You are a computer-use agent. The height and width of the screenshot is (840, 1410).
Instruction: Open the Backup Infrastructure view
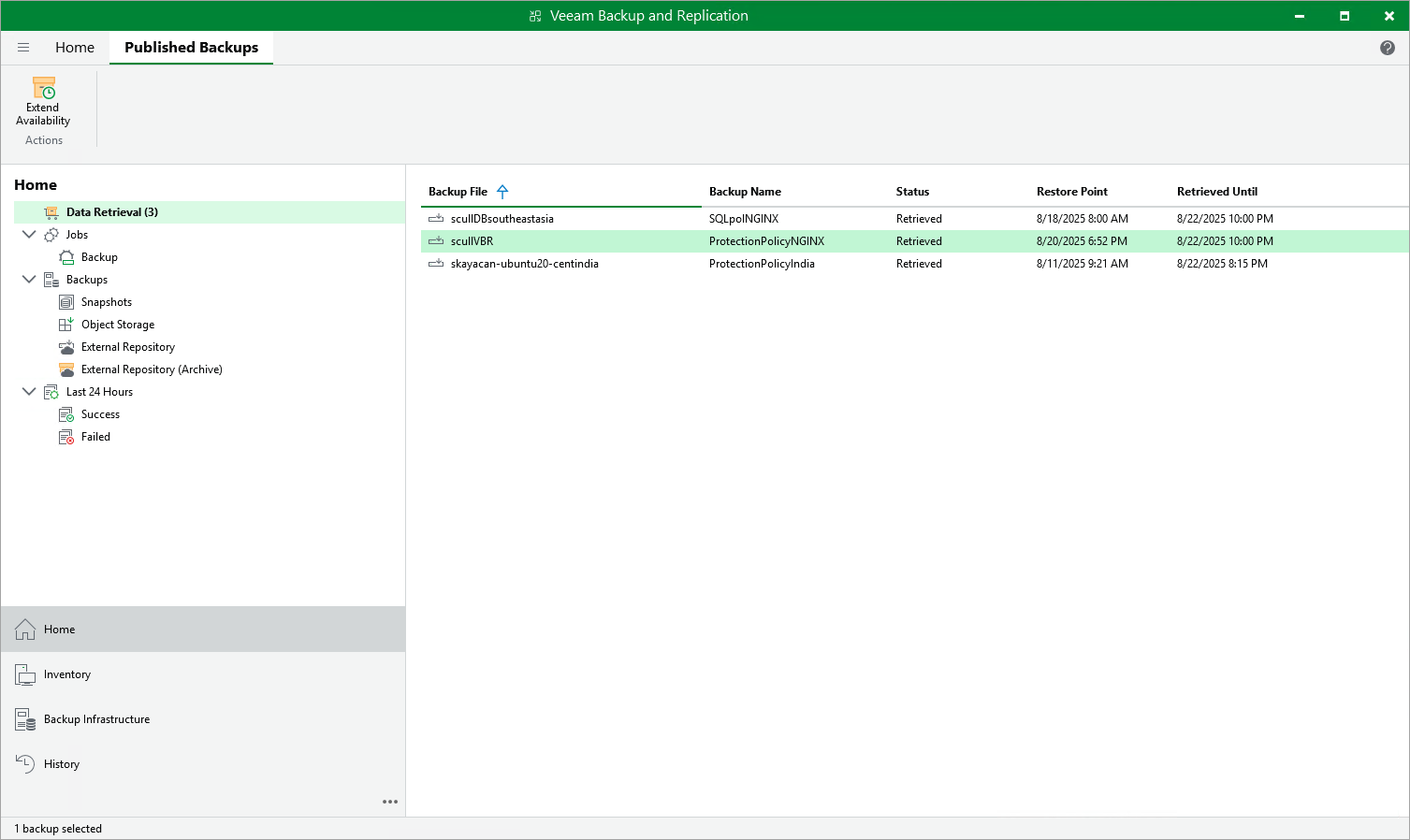point(203,719)
